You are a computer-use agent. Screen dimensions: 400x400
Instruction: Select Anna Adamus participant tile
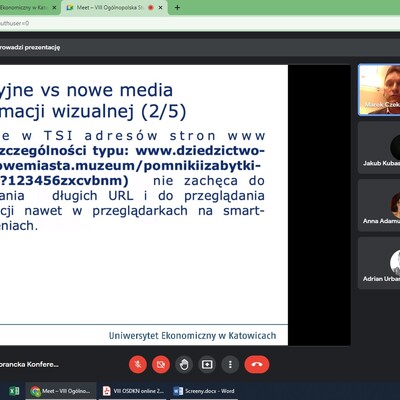(x=379, y=205)
